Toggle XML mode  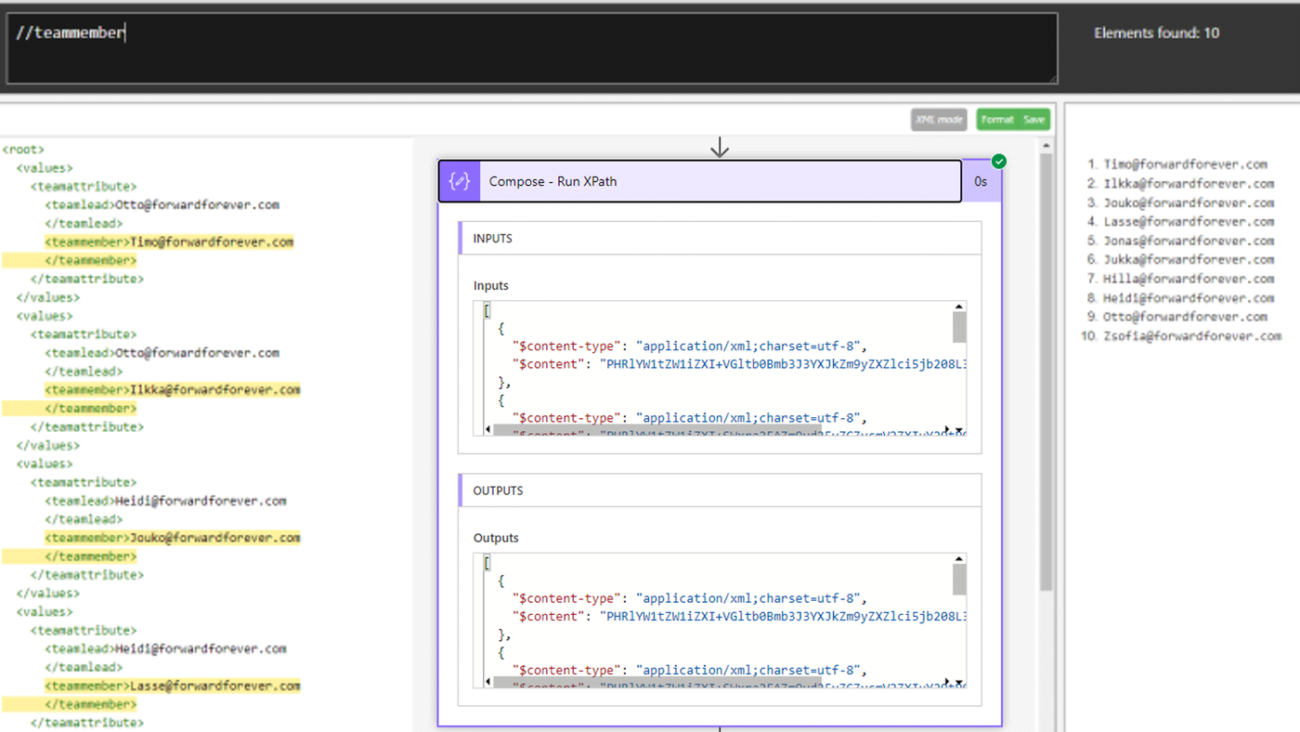click(938, 119)
